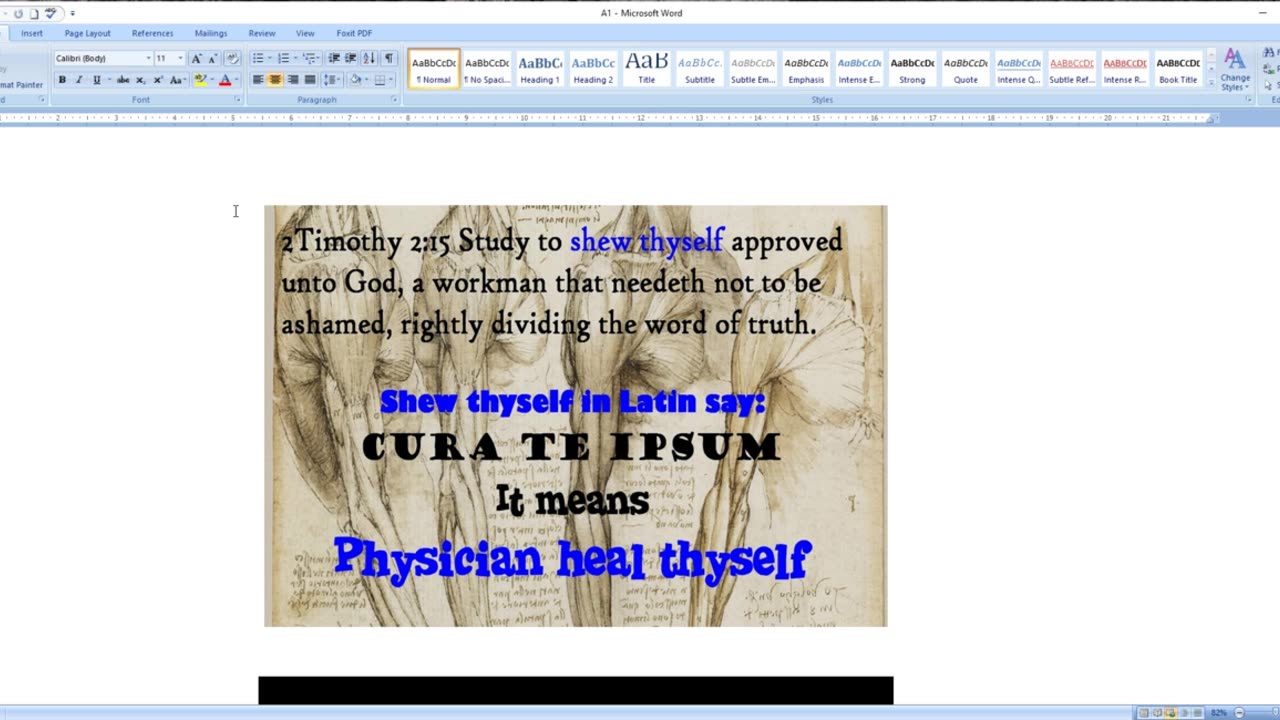Expand the Styles gallery list
The image size is (1280, 720).
1211,83
